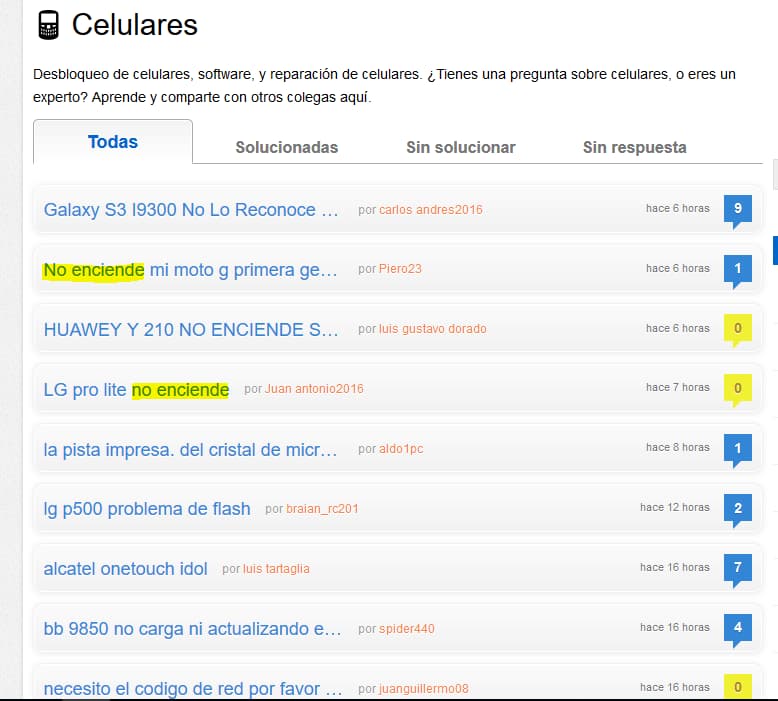Click 'hace 6 horas' on Galaxy S3 row
The width and height of the screenshot is (778, 701).
tap(678, 209)
